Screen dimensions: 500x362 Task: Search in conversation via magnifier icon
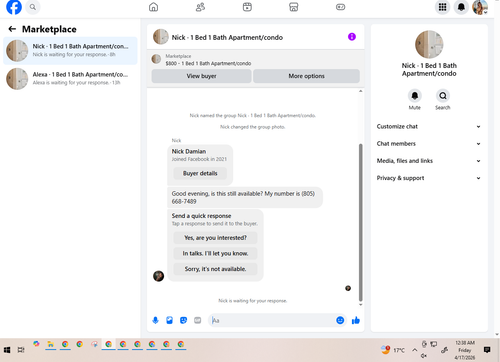click(x=443, y=96)
